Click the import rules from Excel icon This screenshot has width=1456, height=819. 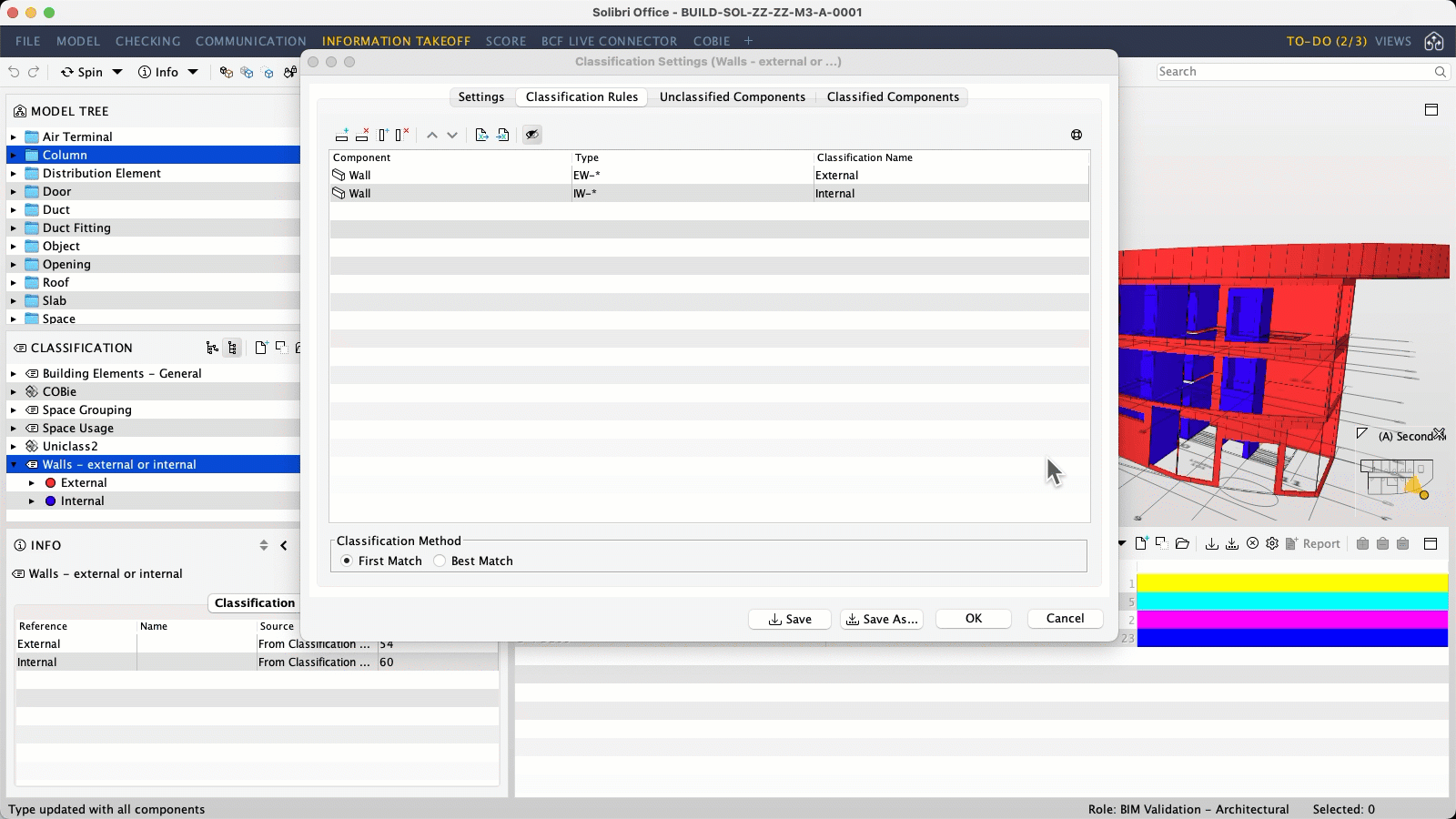[482, 135]
